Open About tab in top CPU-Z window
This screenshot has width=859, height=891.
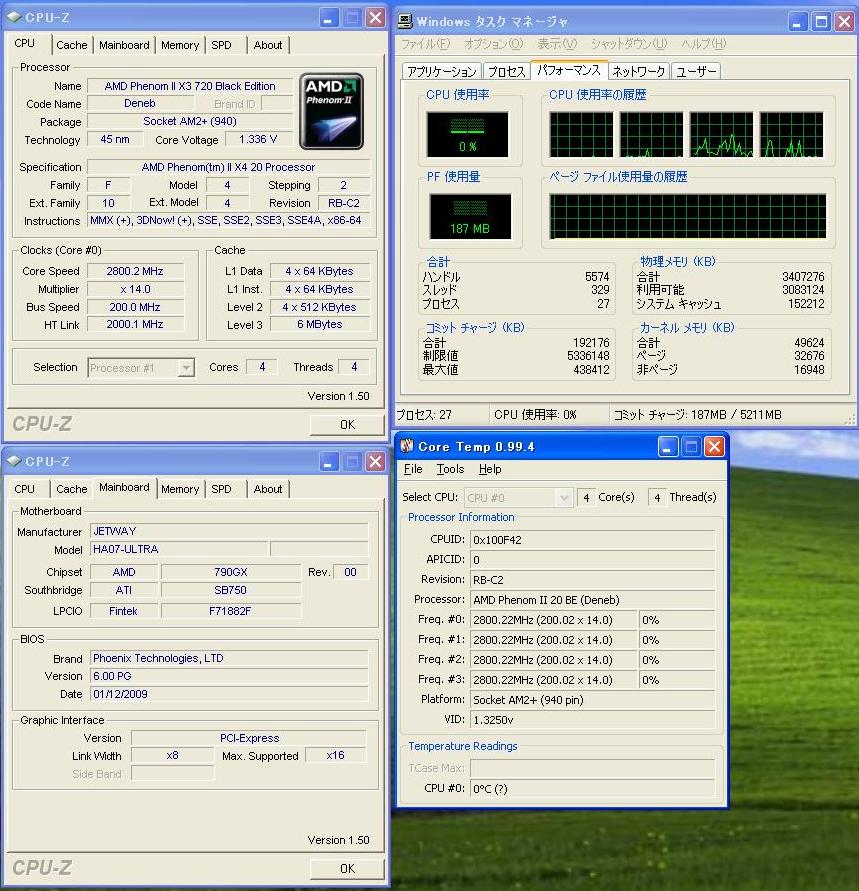click(x=268, y=45)
